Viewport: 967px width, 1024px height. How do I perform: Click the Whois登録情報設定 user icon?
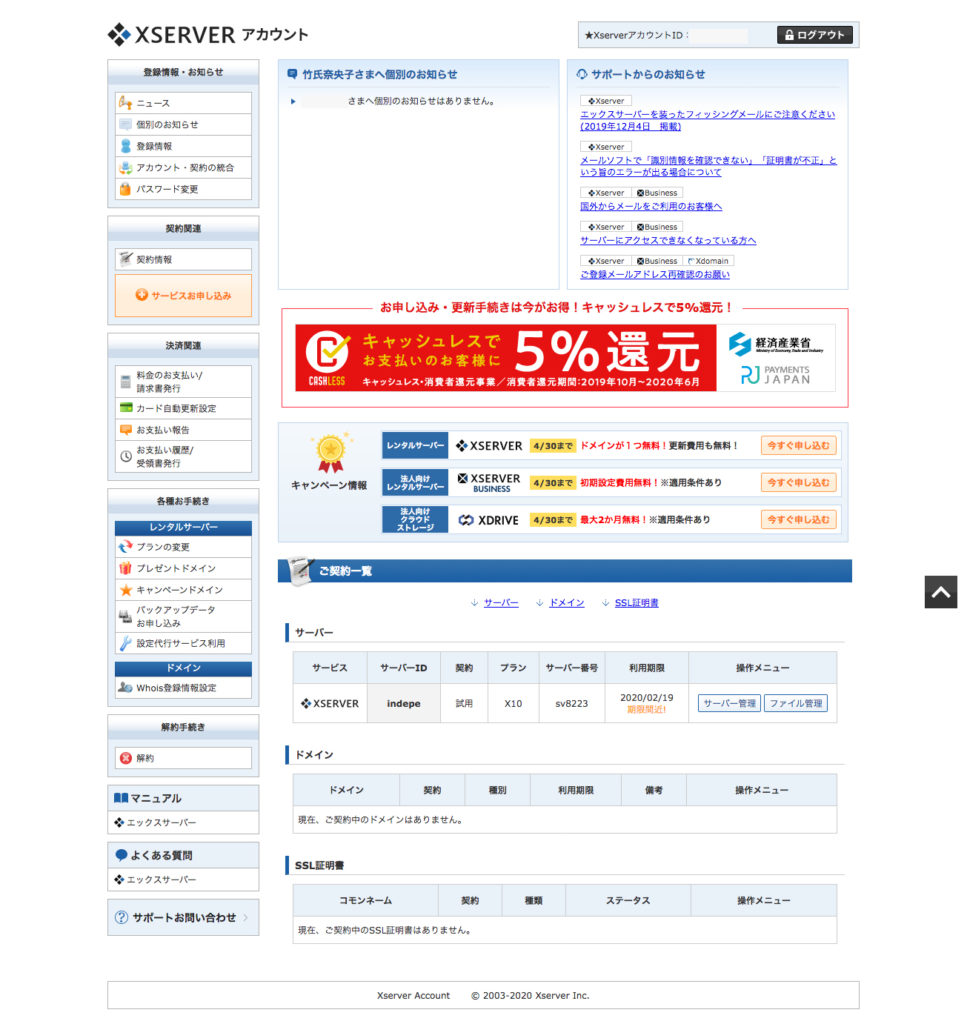pyautogui.click(x=125, y=687)
